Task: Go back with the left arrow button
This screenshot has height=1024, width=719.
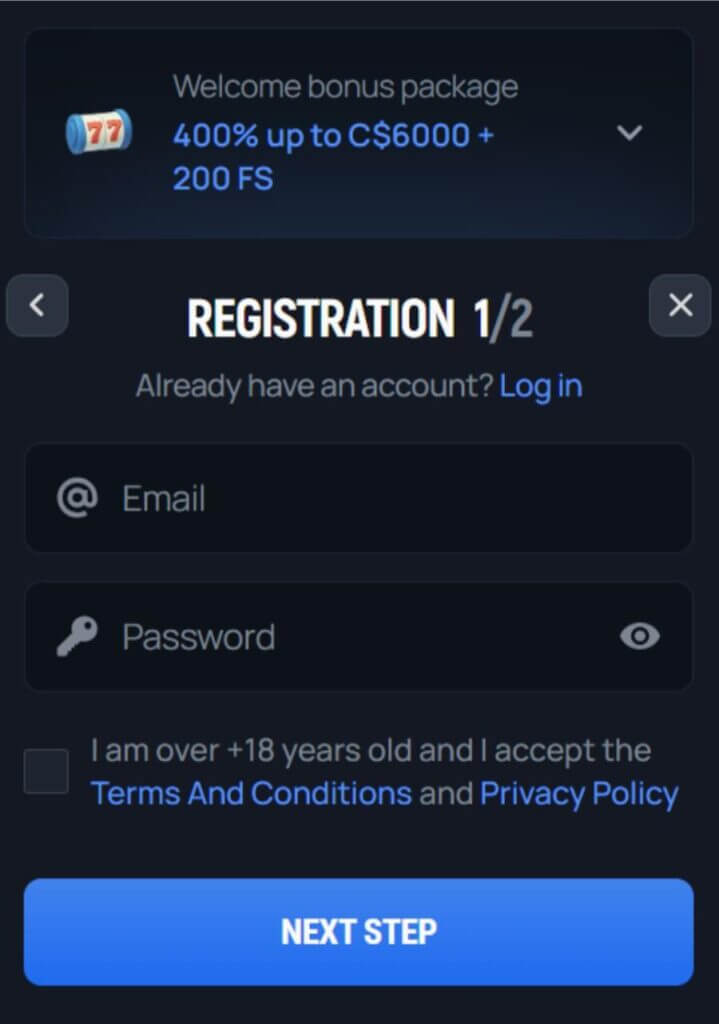Action: pos(37,305)
